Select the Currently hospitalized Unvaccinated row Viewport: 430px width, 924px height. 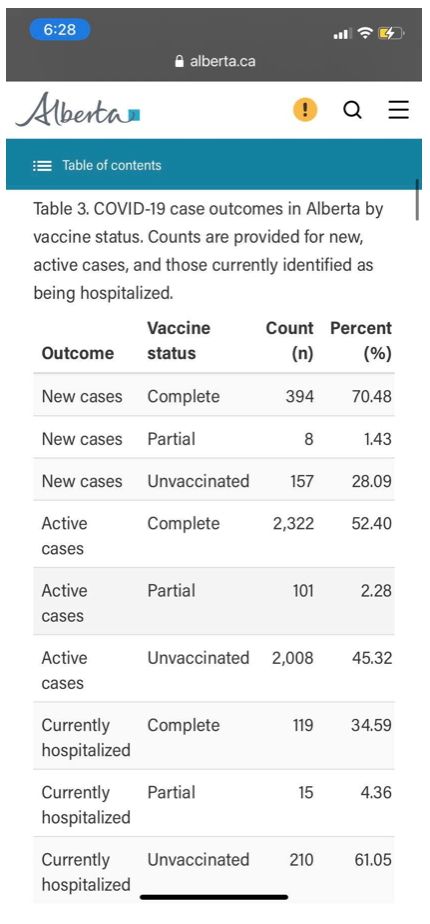[x=214, y=870]
